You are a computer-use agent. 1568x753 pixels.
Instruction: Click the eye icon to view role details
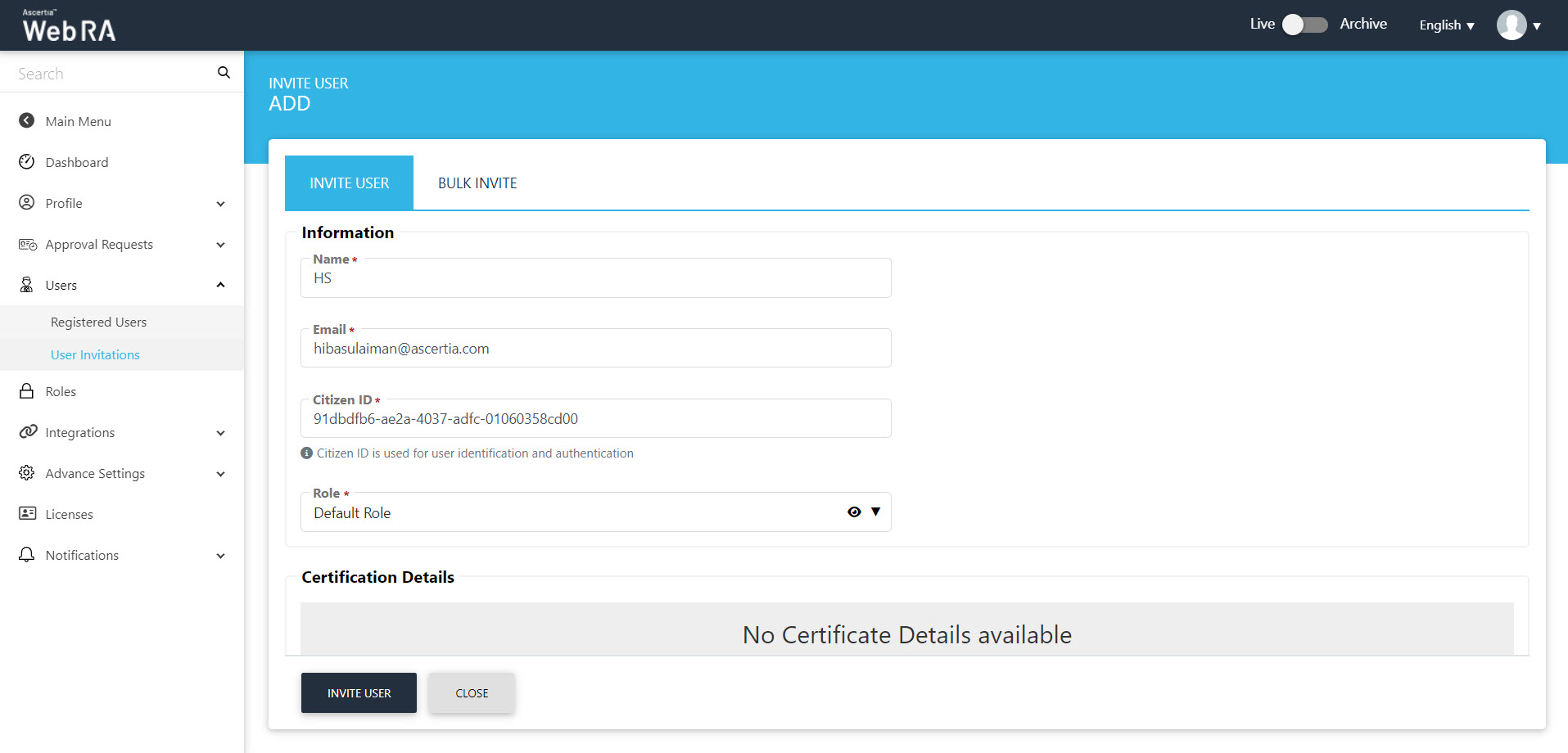[x=854, y=512]
